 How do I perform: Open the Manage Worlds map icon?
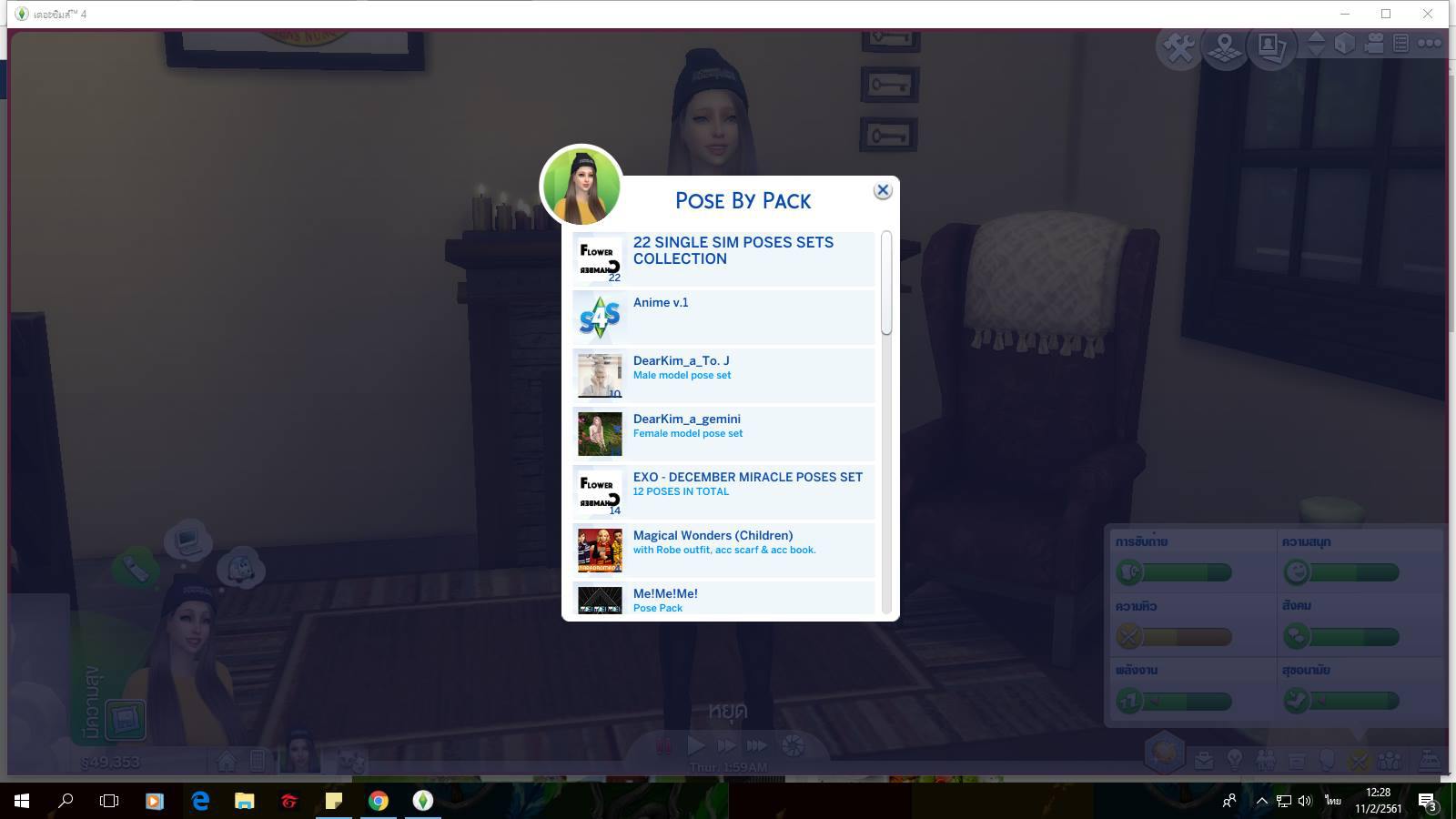click(x=1226, y=47)
